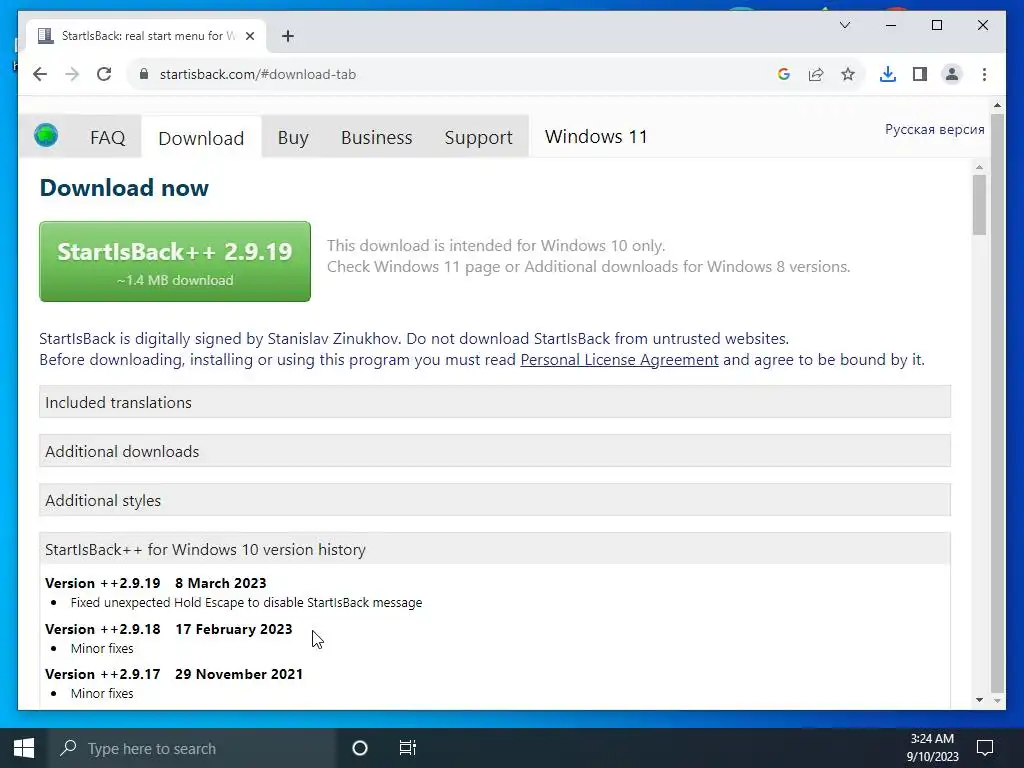The width and height of the screenshot is (1024, 768).
Task: Click the browser back arrow
Action: (40, 74)
